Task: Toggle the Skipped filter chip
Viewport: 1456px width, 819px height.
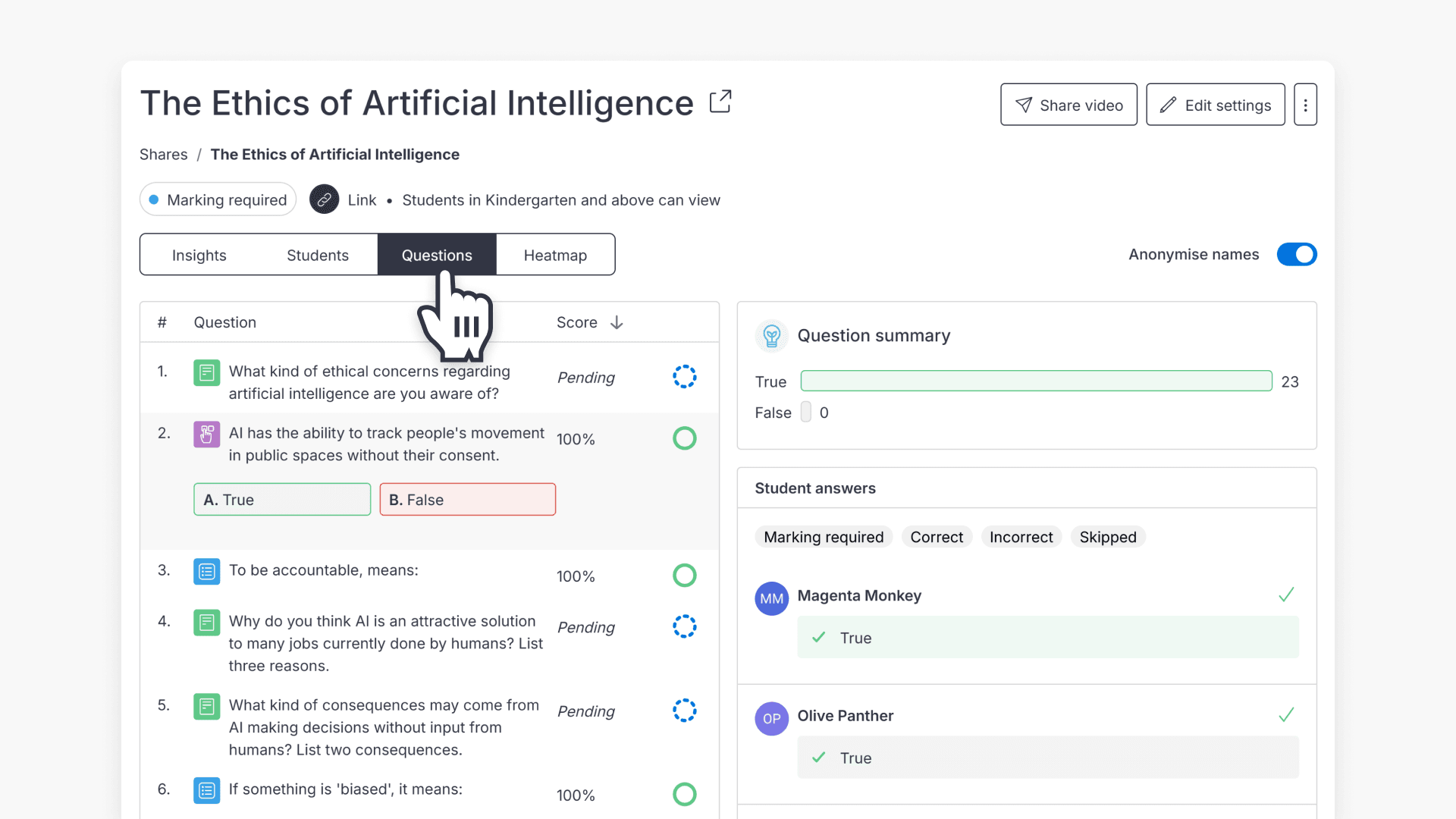Action: tap(1107, 536)
